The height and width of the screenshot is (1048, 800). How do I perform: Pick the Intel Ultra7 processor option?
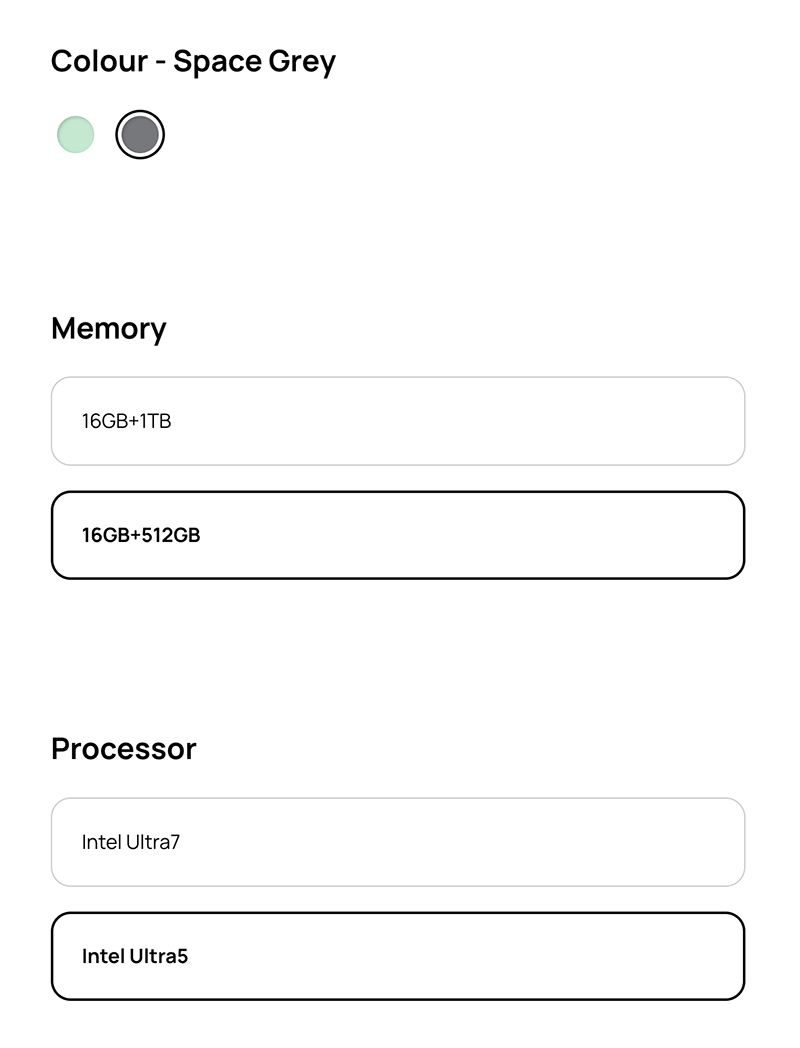point(398,842)
